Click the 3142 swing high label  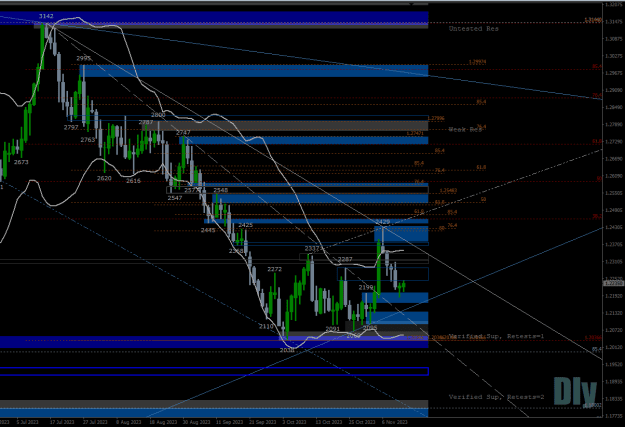[46, 16]
